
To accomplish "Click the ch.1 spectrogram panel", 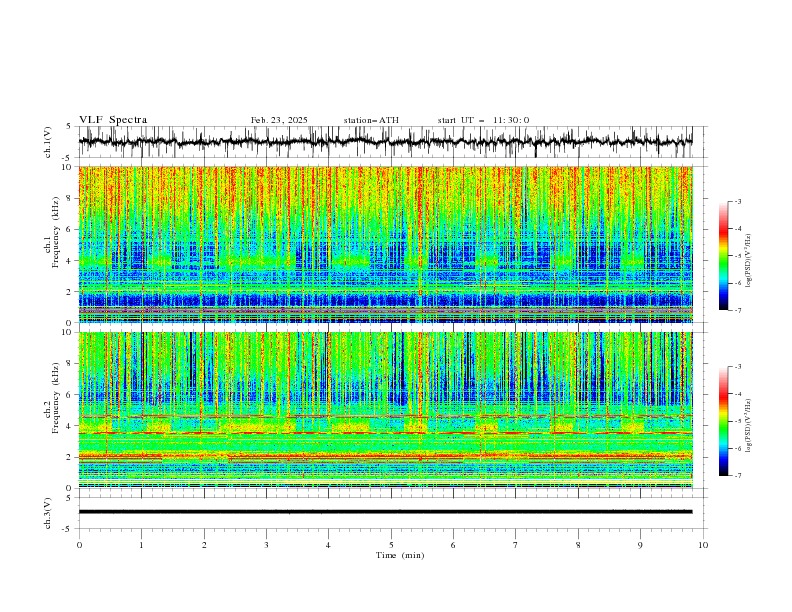I will [385, 244].
